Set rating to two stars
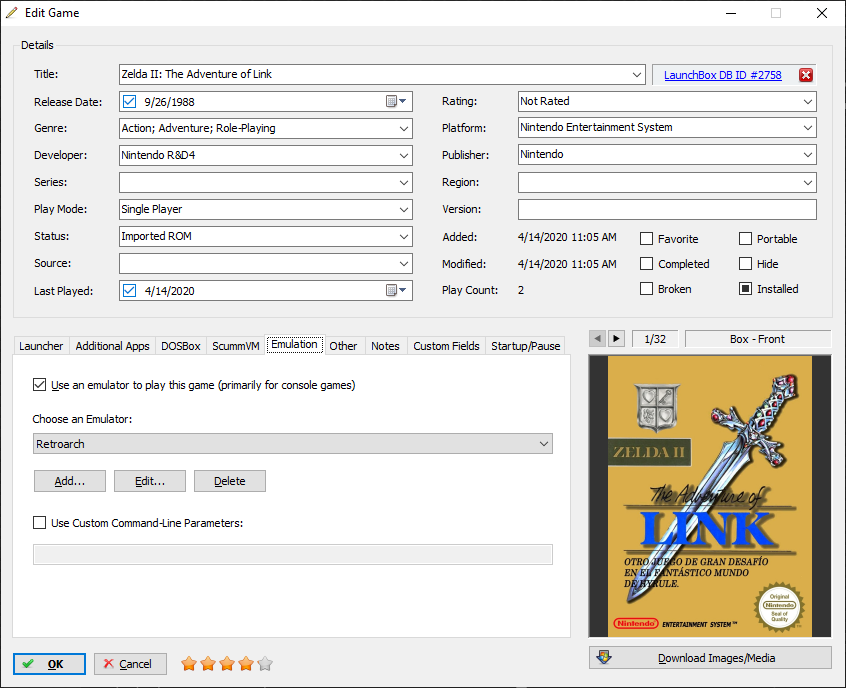 click(208, 664)
